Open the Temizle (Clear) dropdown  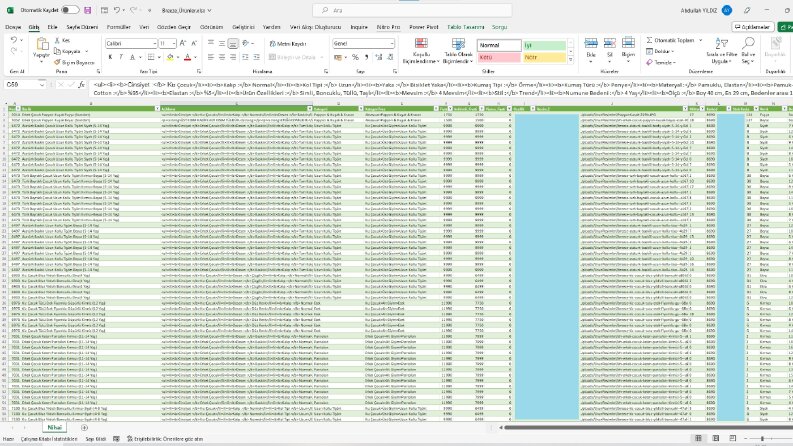[x=660, y=62]
